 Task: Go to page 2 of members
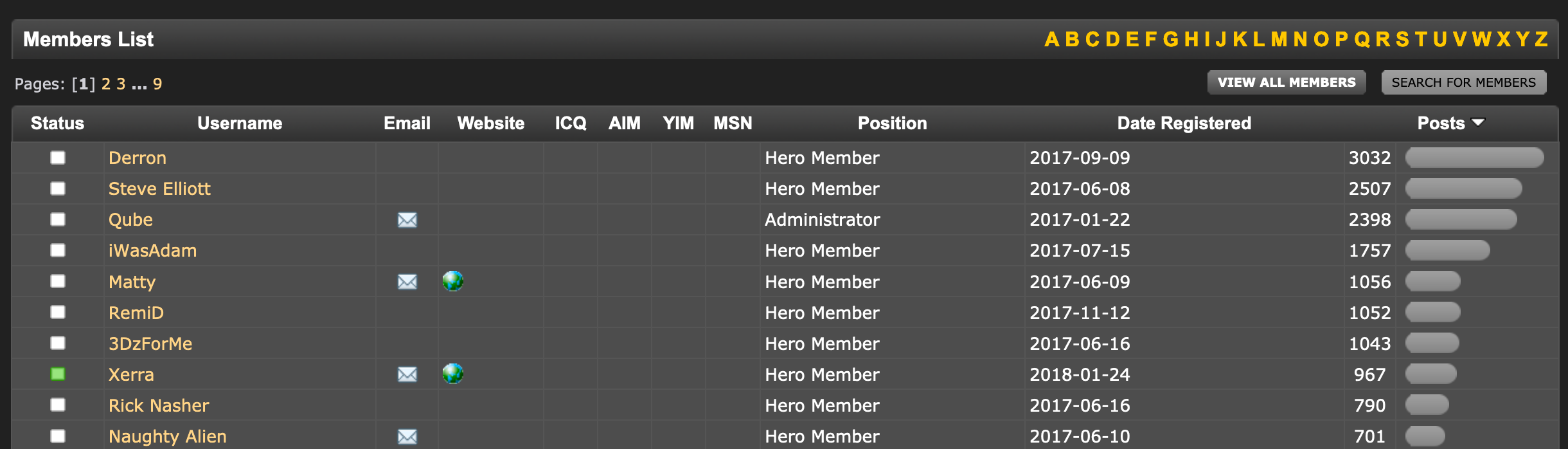click(106, 84)
